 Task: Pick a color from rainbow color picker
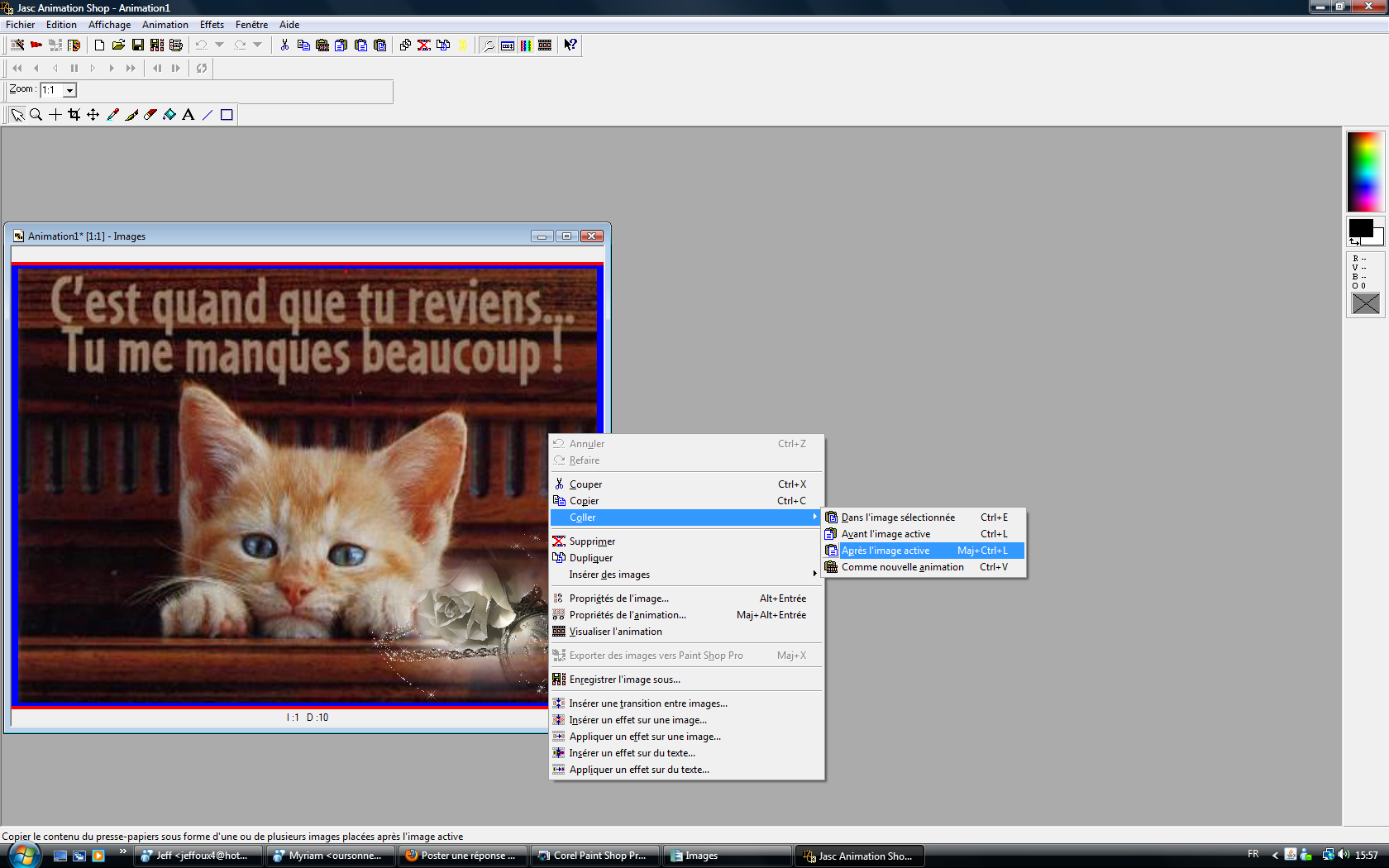pos(1365,172)
